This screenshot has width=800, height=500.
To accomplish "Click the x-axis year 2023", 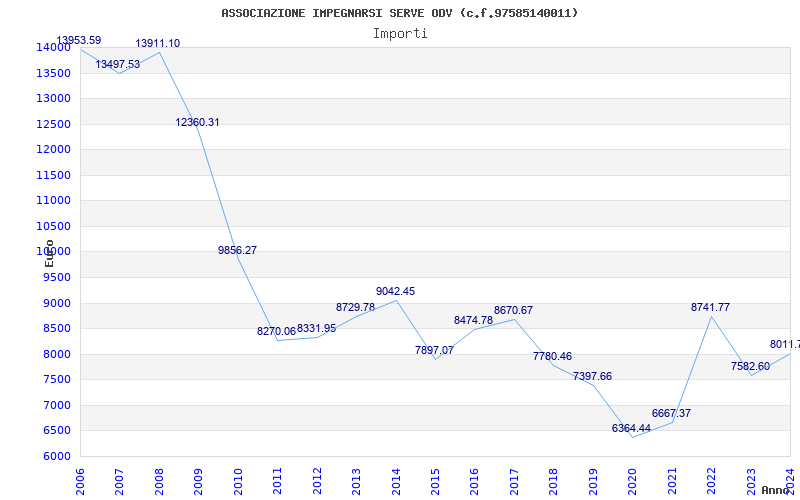I will coord(751,482).
